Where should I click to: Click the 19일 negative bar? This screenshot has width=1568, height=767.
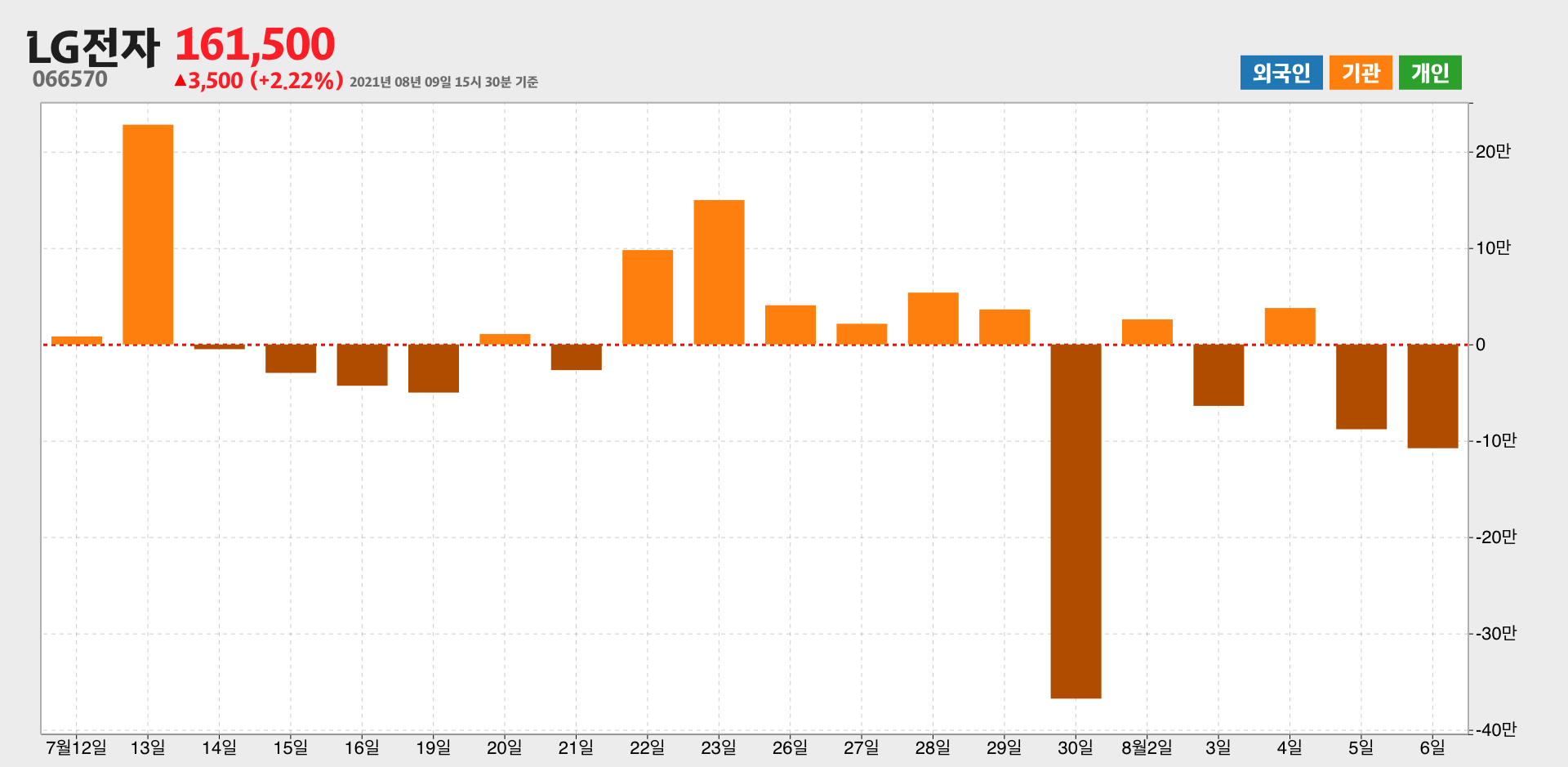coord(434,368)
